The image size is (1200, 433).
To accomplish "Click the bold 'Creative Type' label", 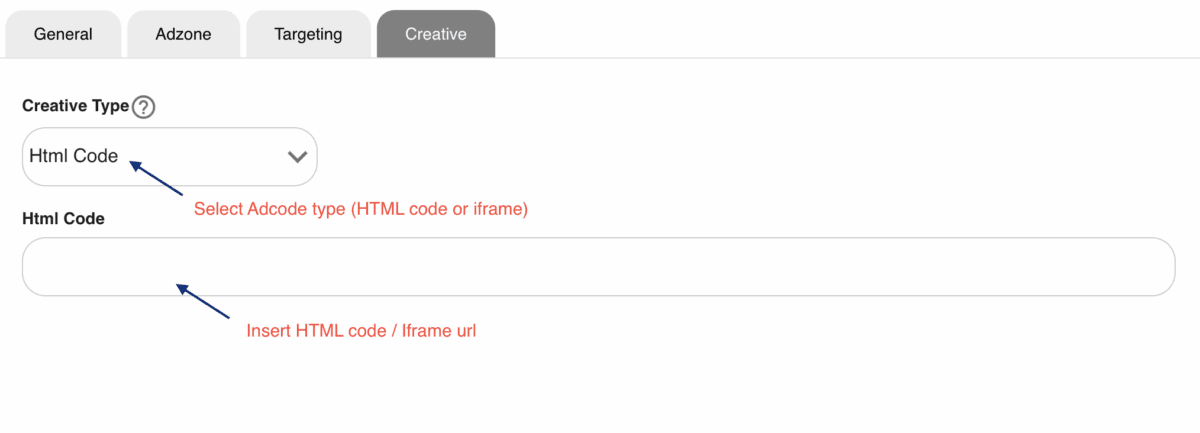I will point(75,105).
